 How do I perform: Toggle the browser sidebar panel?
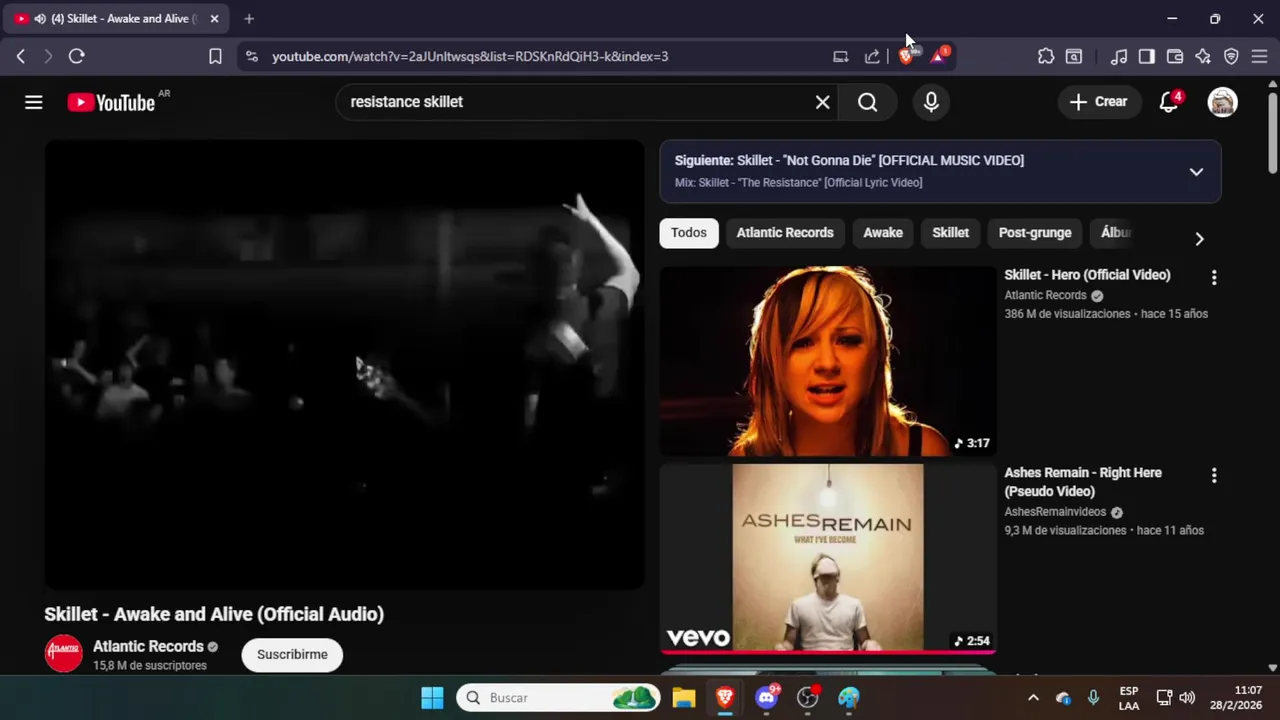[1147, 56]
